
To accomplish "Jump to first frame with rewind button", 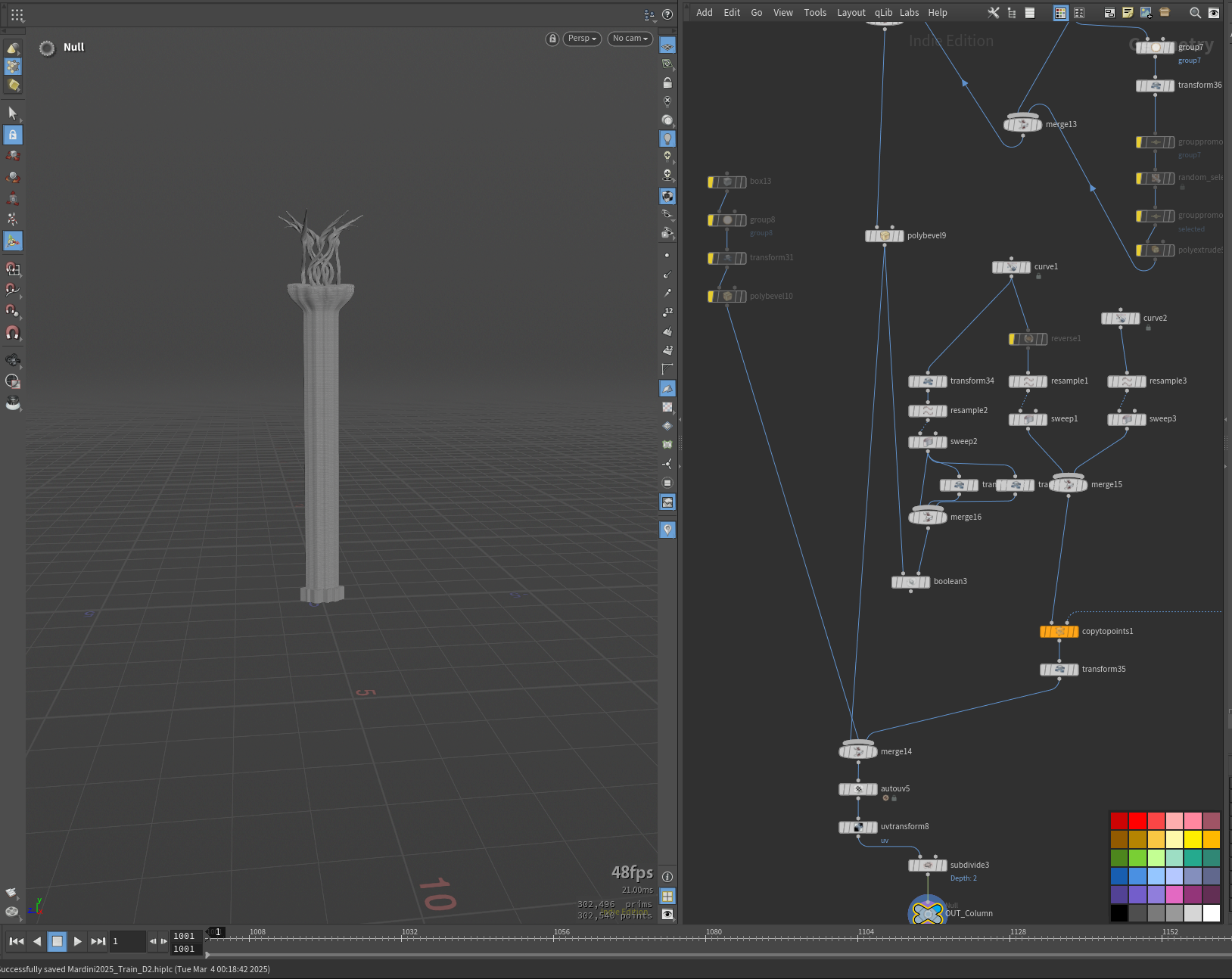I will [17, 941].
